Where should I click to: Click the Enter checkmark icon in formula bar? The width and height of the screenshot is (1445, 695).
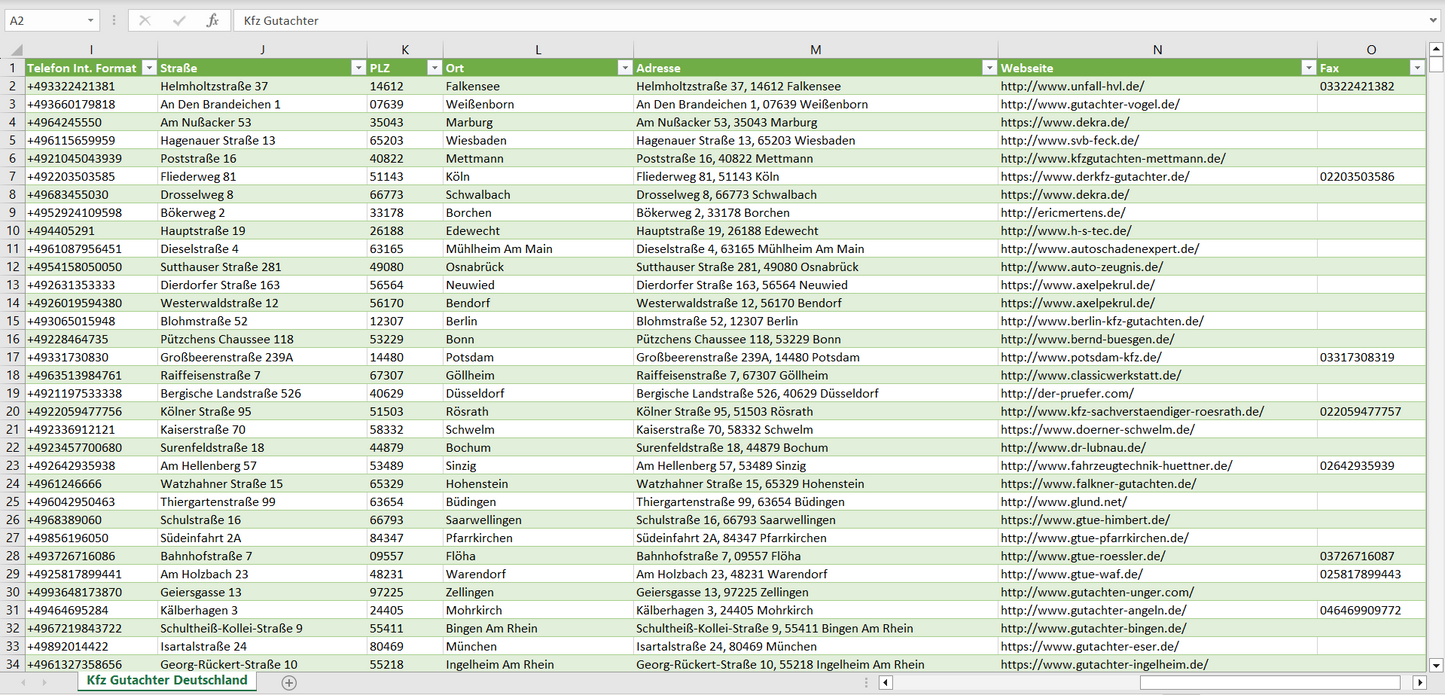(179, 20)
